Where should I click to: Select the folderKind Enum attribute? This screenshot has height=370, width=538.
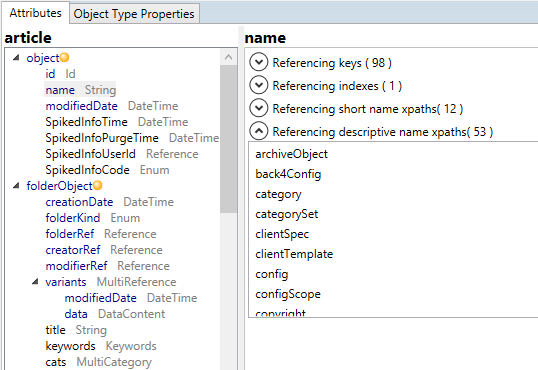point(93,218)
